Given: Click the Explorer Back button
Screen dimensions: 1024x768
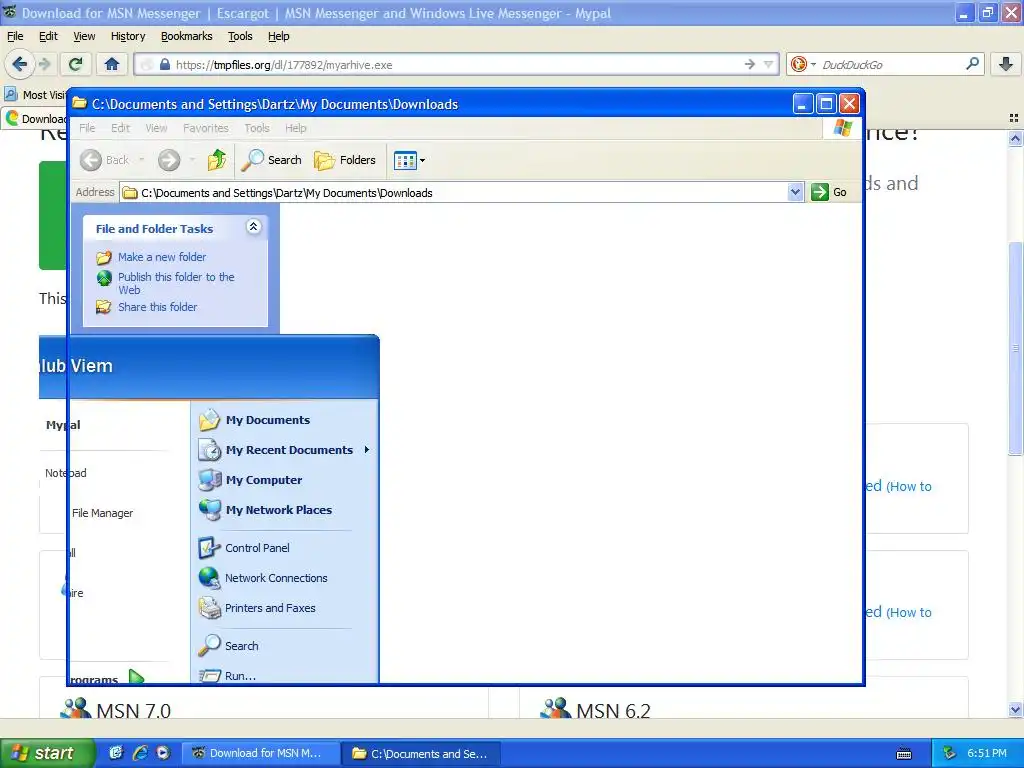Looking at the screenshot, I should click(x=104, y=160).
